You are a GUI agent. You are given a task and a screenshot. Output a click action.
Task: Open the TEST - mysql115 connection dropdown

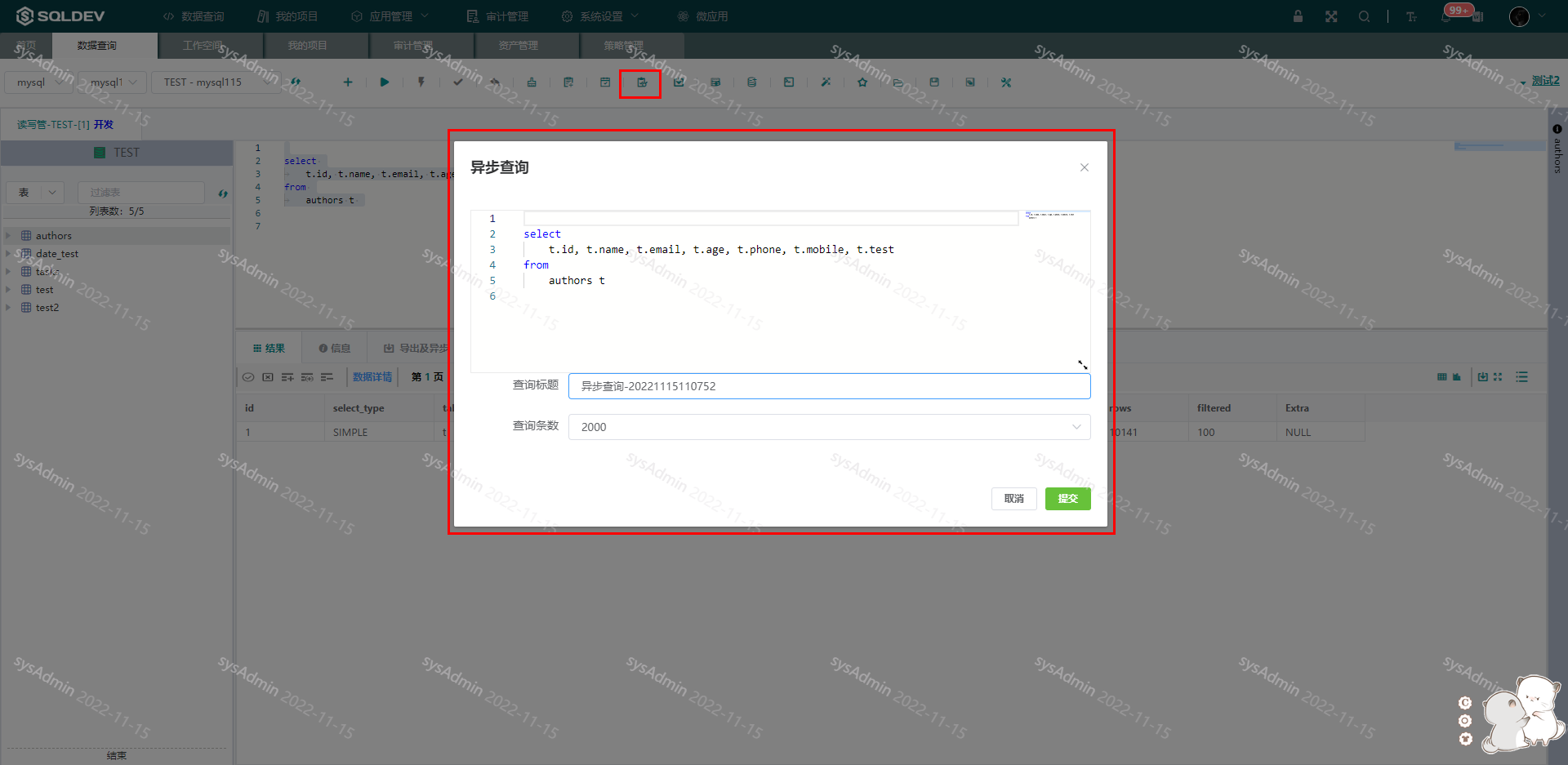tap(216, 82)
